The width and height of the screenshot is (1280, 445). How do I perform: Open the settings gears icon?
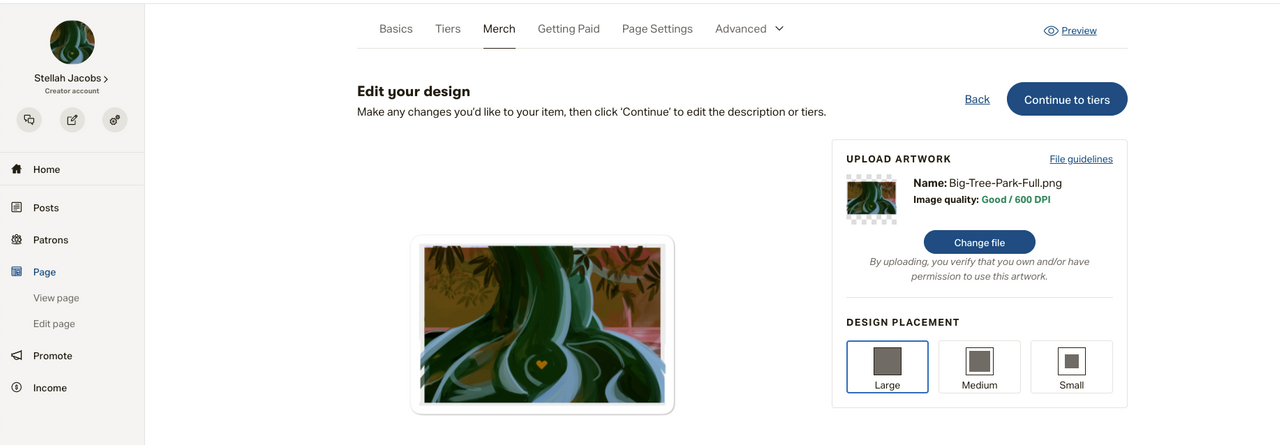coord(115,120)
